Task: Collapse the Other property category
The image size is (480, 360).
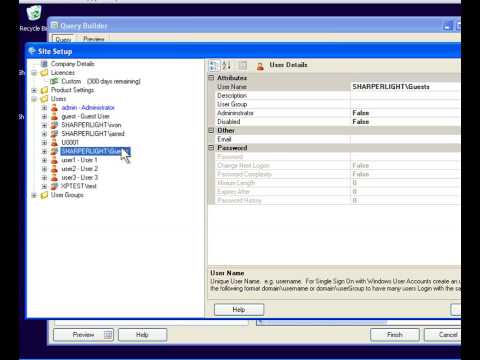Action: 211,130
